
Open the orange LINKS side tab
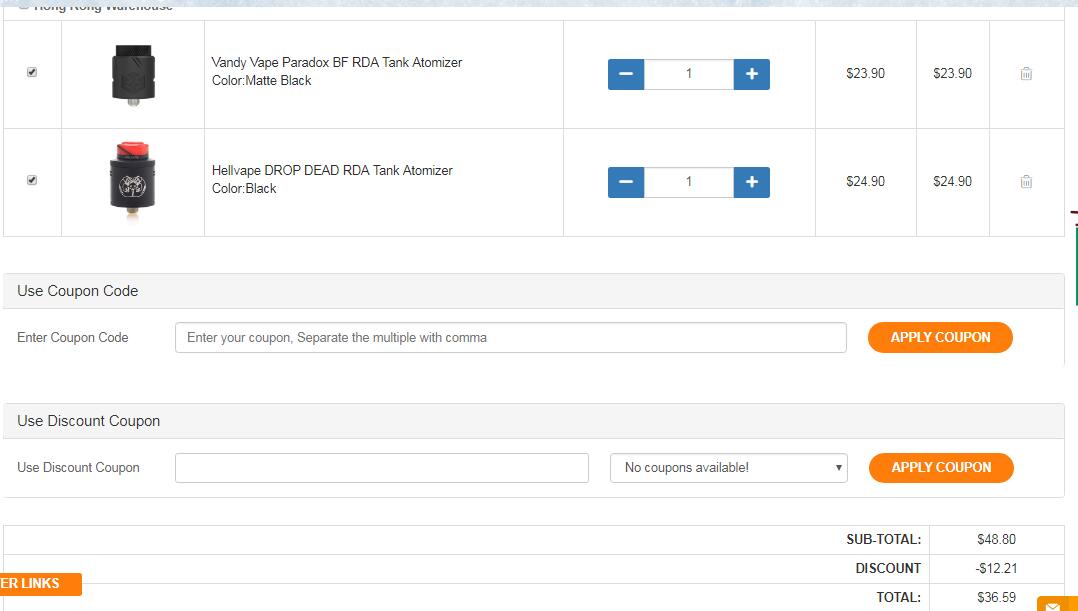(x=41, y=584)
